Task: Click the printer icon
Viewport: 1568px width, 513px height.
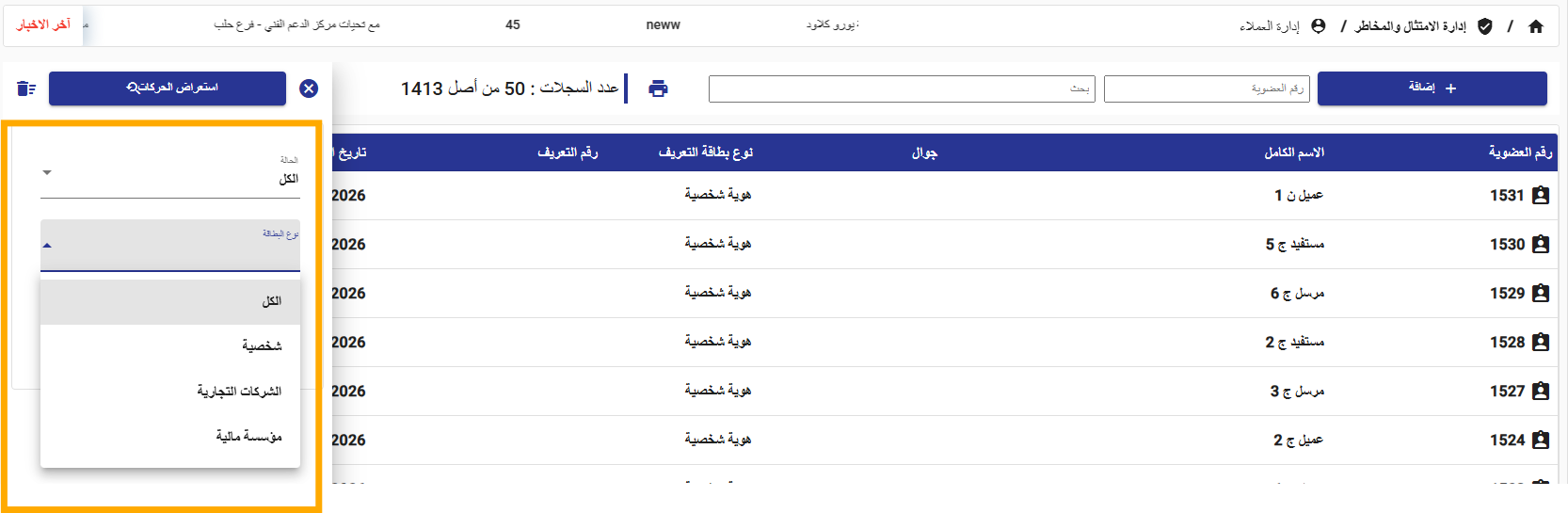Action: (x=658, y=88)
